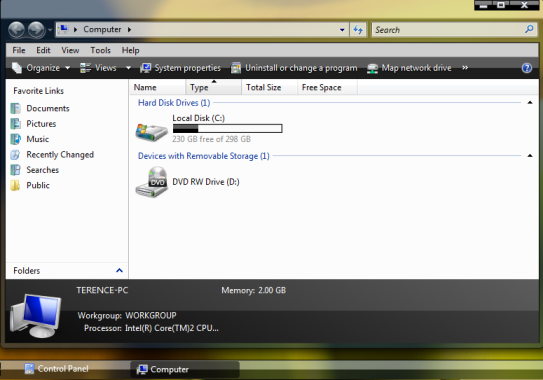
Task: Click Devices with Removable Storage (1) heading
Action: 204,156
